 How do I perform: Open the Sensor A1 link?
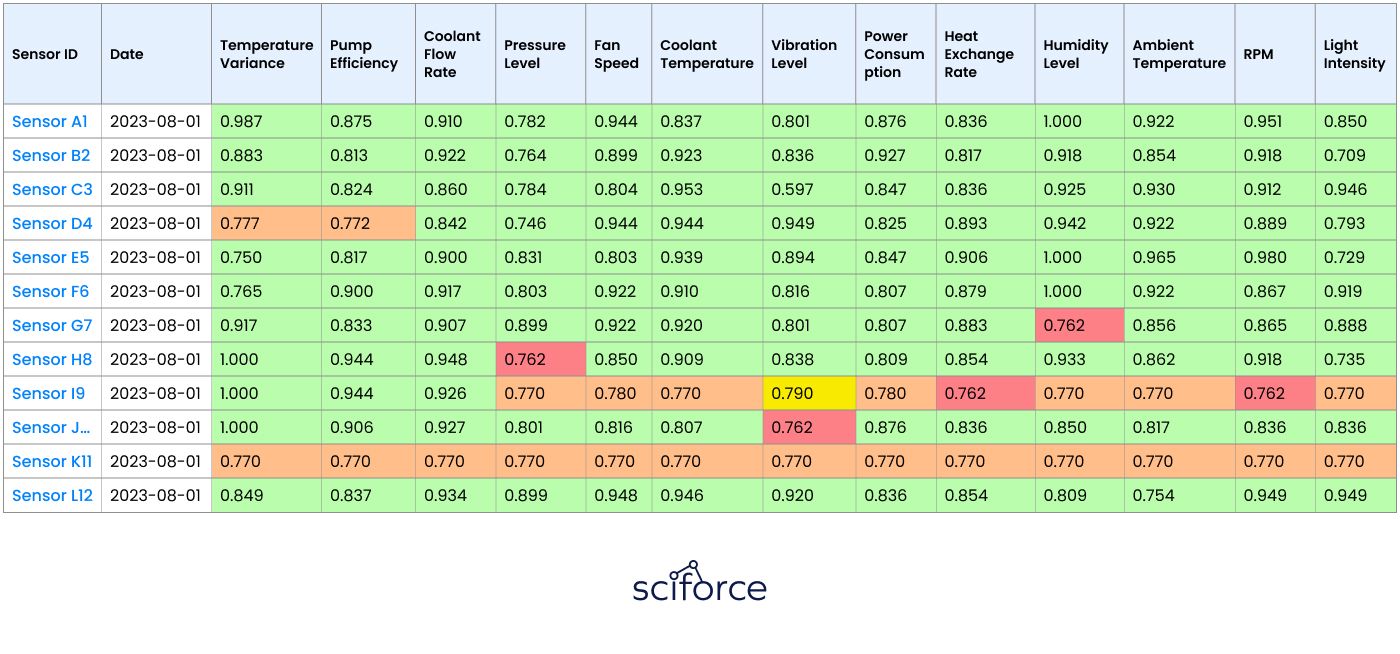tap(50, 121)
